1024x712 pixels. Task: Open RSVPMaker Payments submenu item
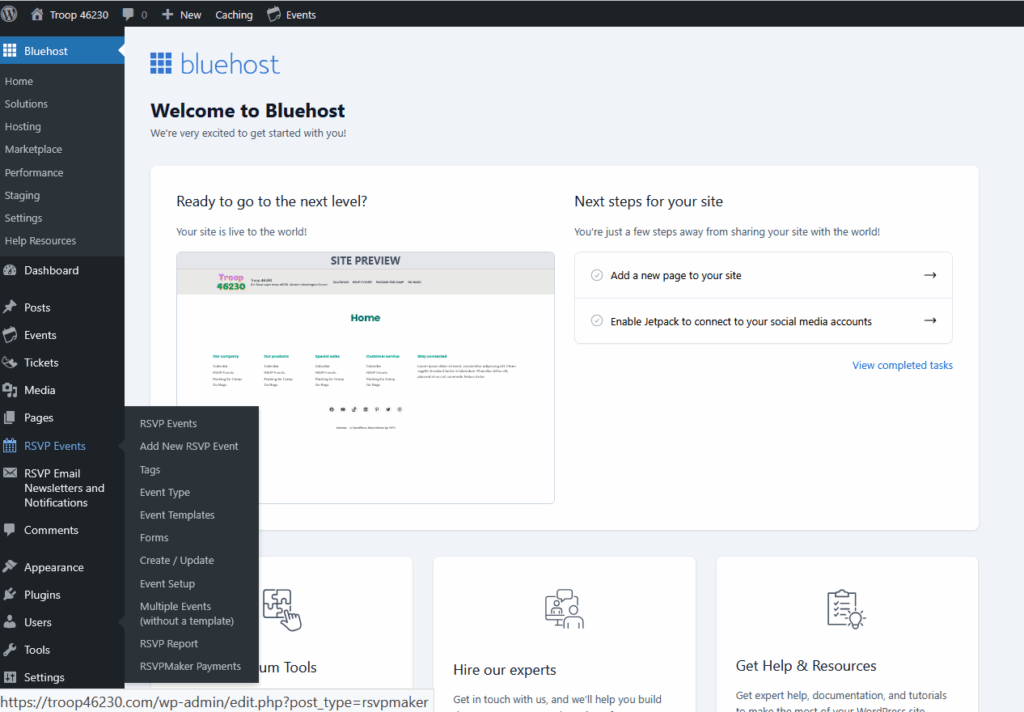click(190, 666)
